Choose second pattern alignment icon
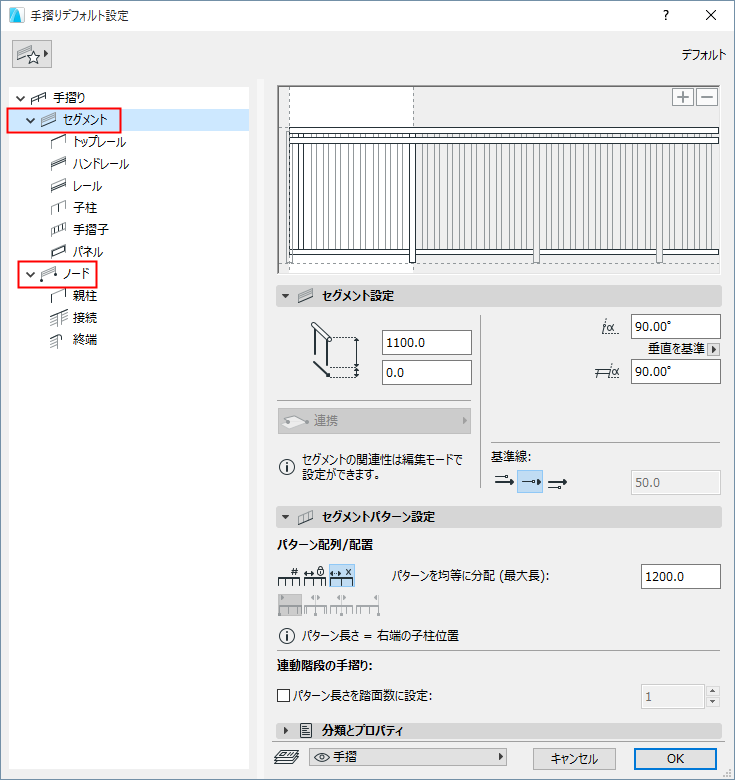 coord(315,605)
